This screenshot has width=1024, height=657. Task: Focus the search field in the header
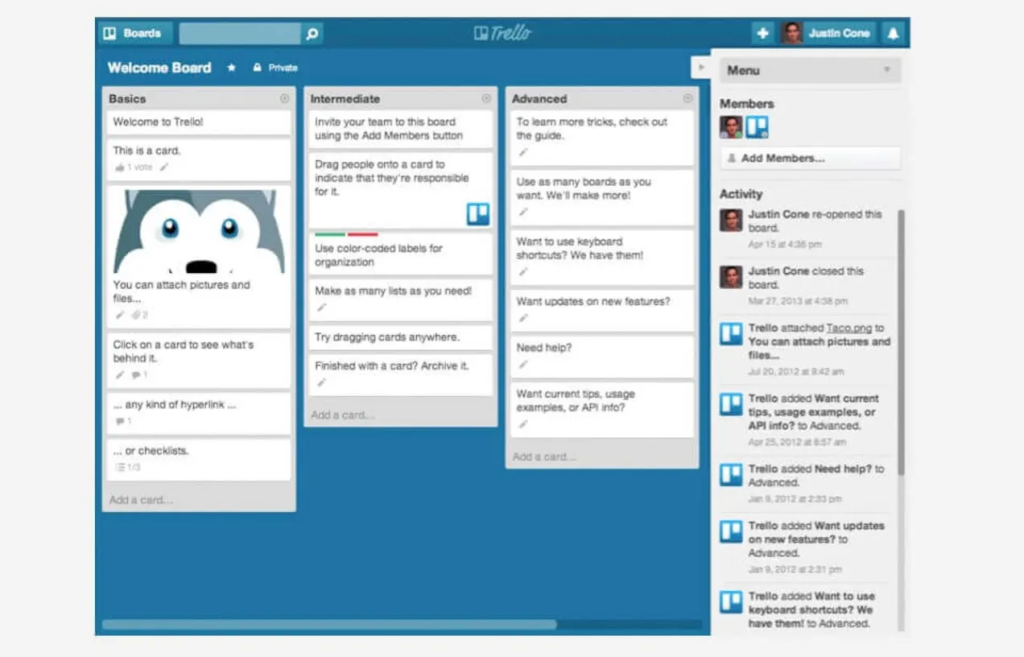(x=240, y=33)
